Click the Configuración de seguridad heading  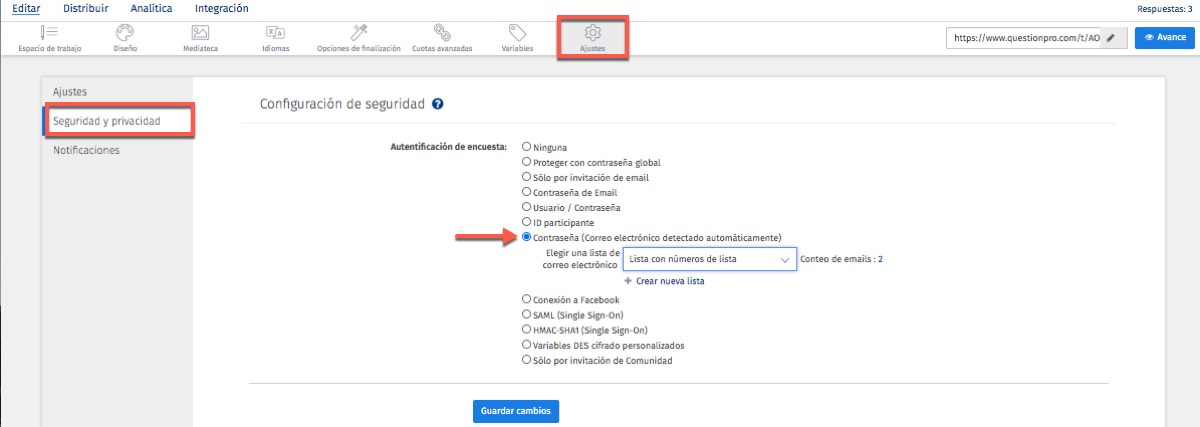[342, 103]
